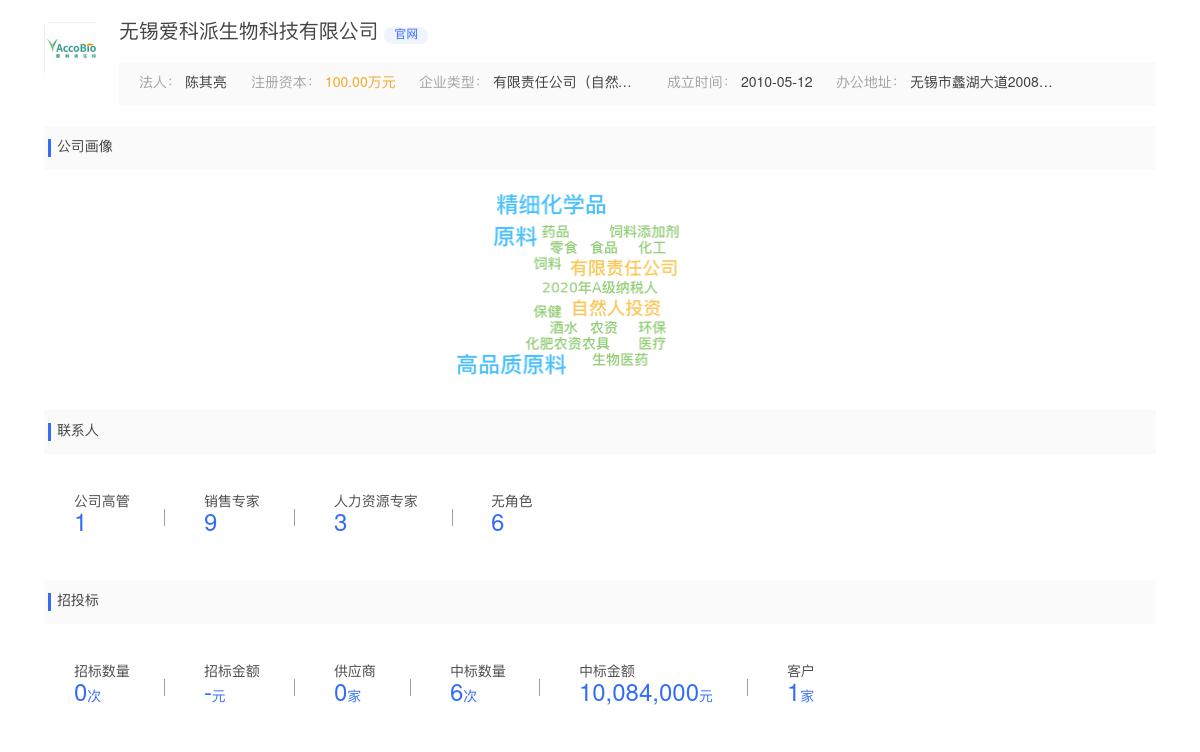Select the 零食 tag
Viewport: 1200px width, 752px height.
[x=563, y=248]
